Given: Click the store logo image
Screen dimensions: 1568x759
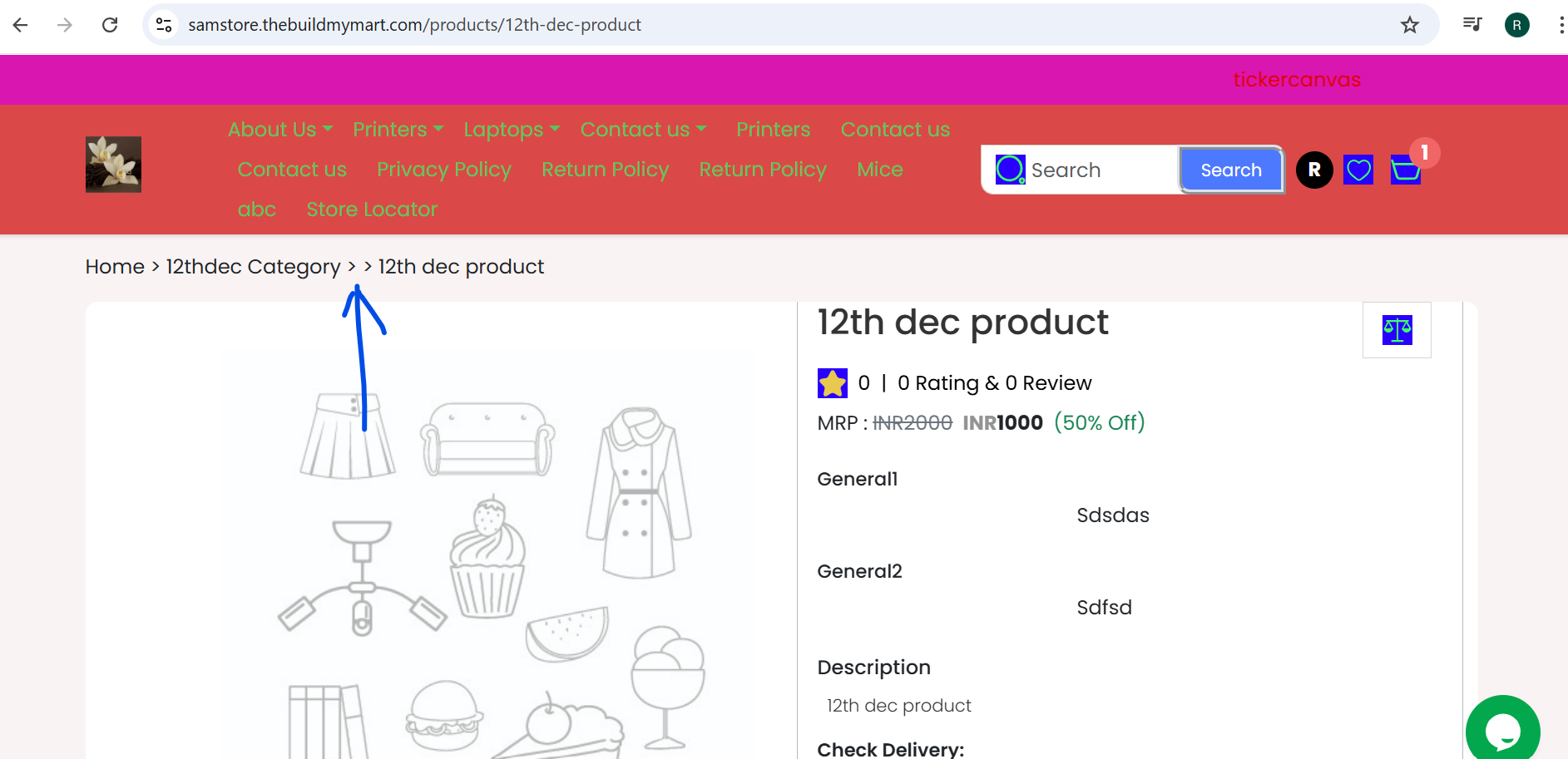Looking at the screenshot, I should [x=113, y=165].
